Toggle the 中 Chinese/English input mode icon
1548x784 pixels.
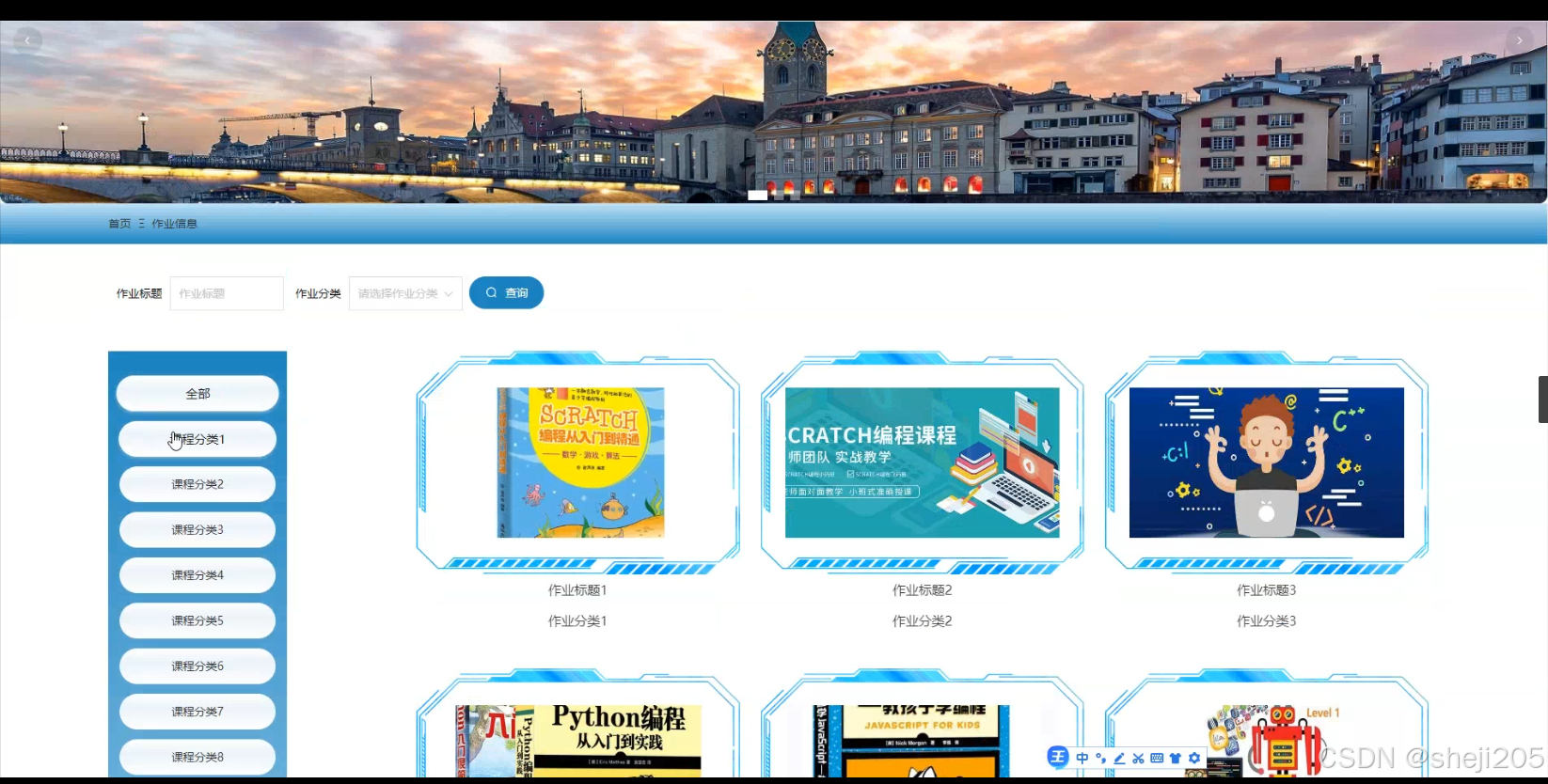click(1082, 758)
